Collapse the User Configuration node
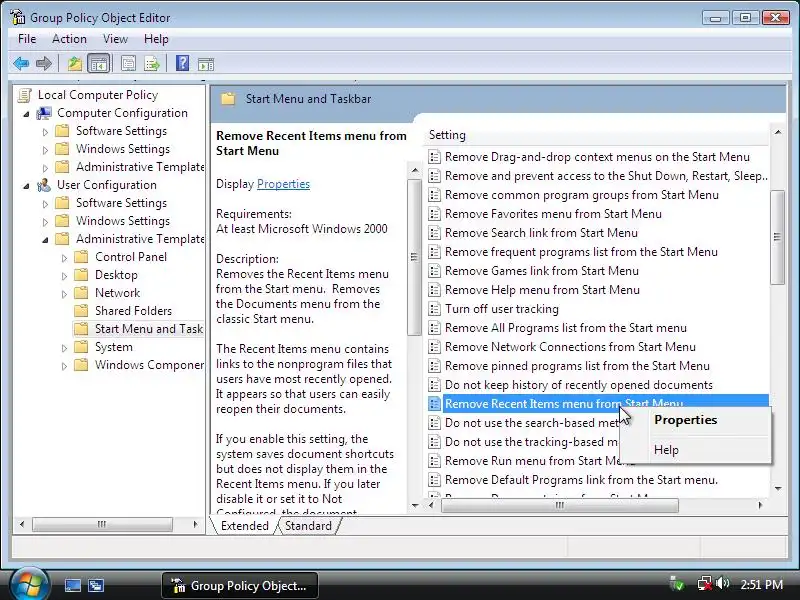 [x=27, y=186]
